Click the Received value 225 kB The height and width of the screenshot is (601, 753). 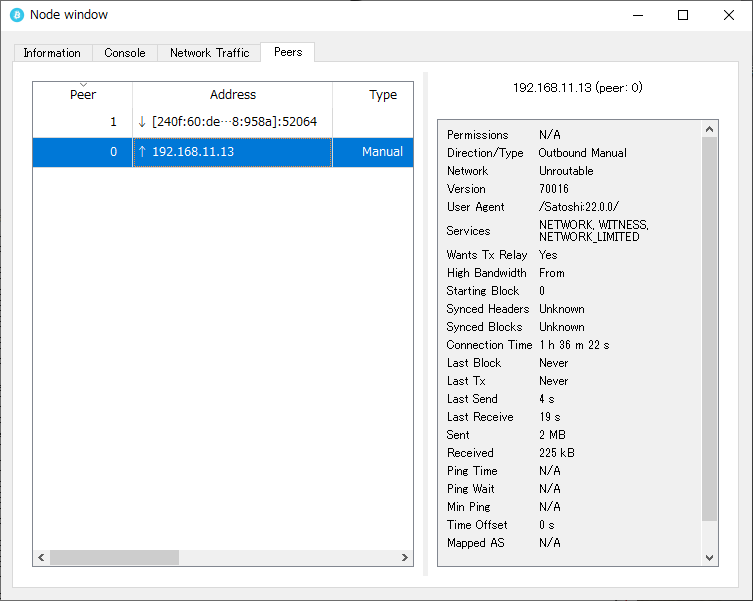[x=557, y=453]
